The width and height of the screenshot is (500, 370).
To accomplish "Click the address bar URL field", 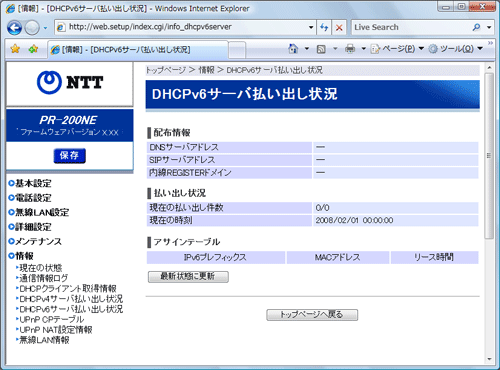I will 182,27.
